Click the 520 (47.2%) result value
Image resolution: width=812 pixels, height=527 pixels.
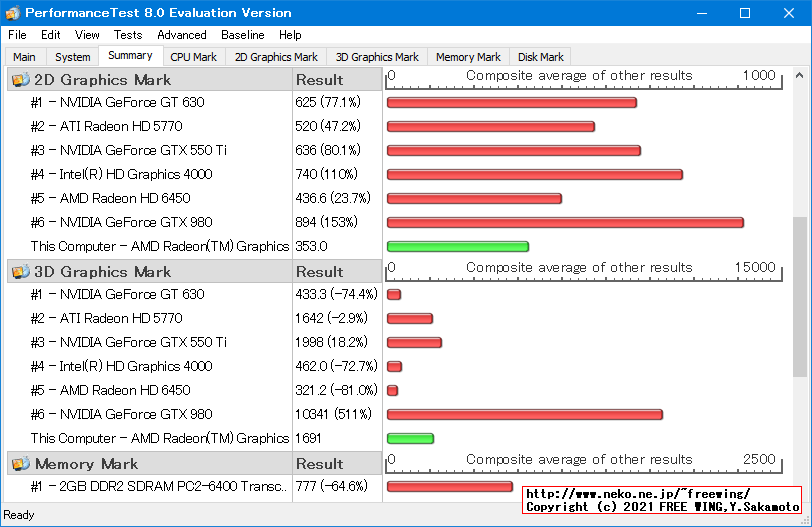(328, 126)
